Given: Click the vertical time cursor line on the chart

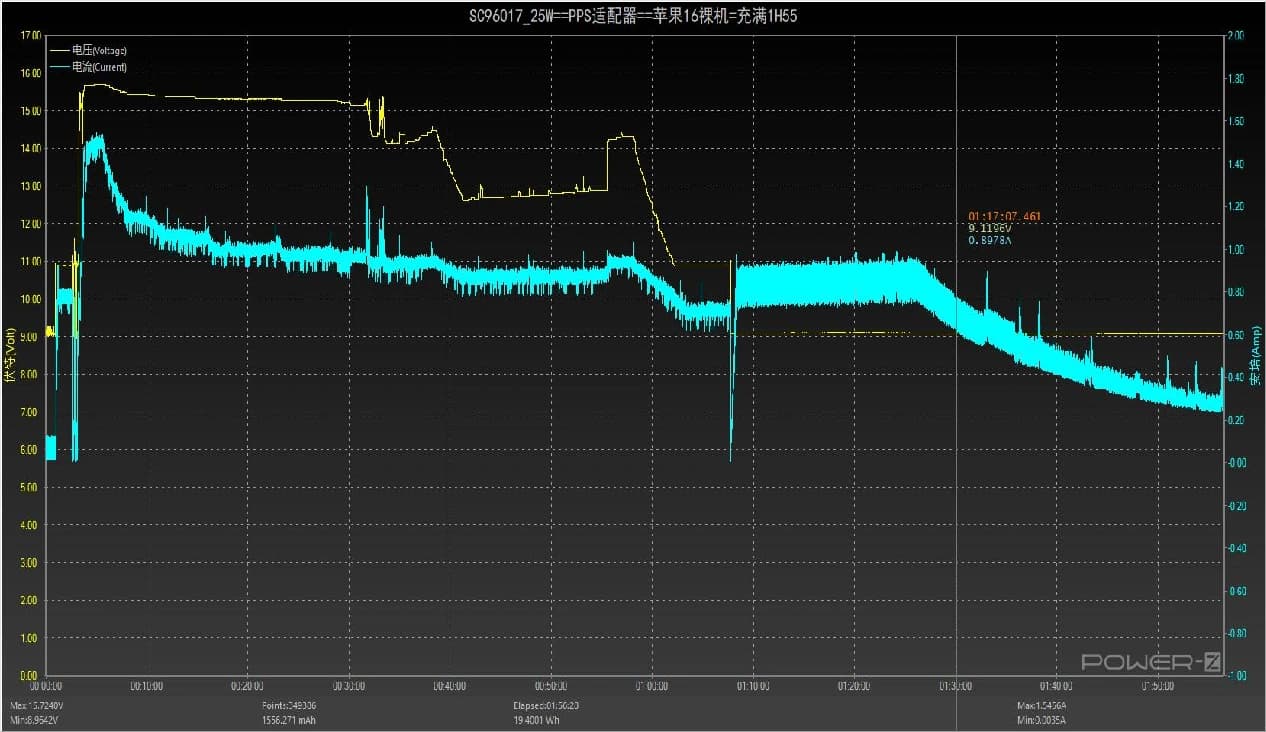Looking at the screenshot, I should tap(957, 355).
